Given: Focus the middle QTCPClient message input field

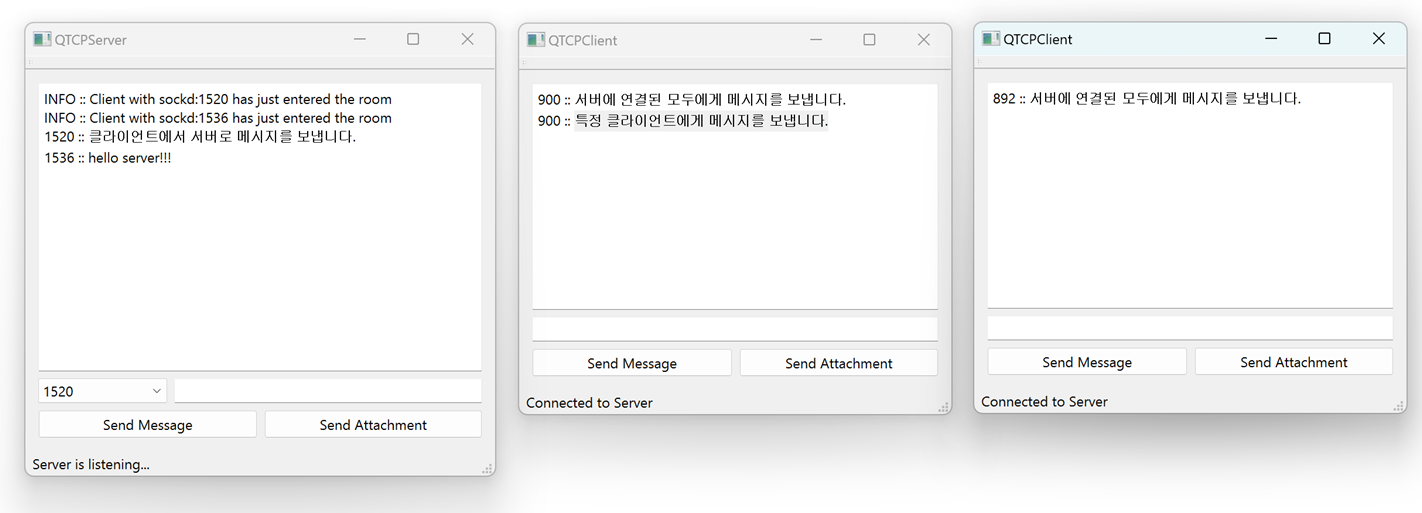Looking at the screenshot, I should point(735,329).
